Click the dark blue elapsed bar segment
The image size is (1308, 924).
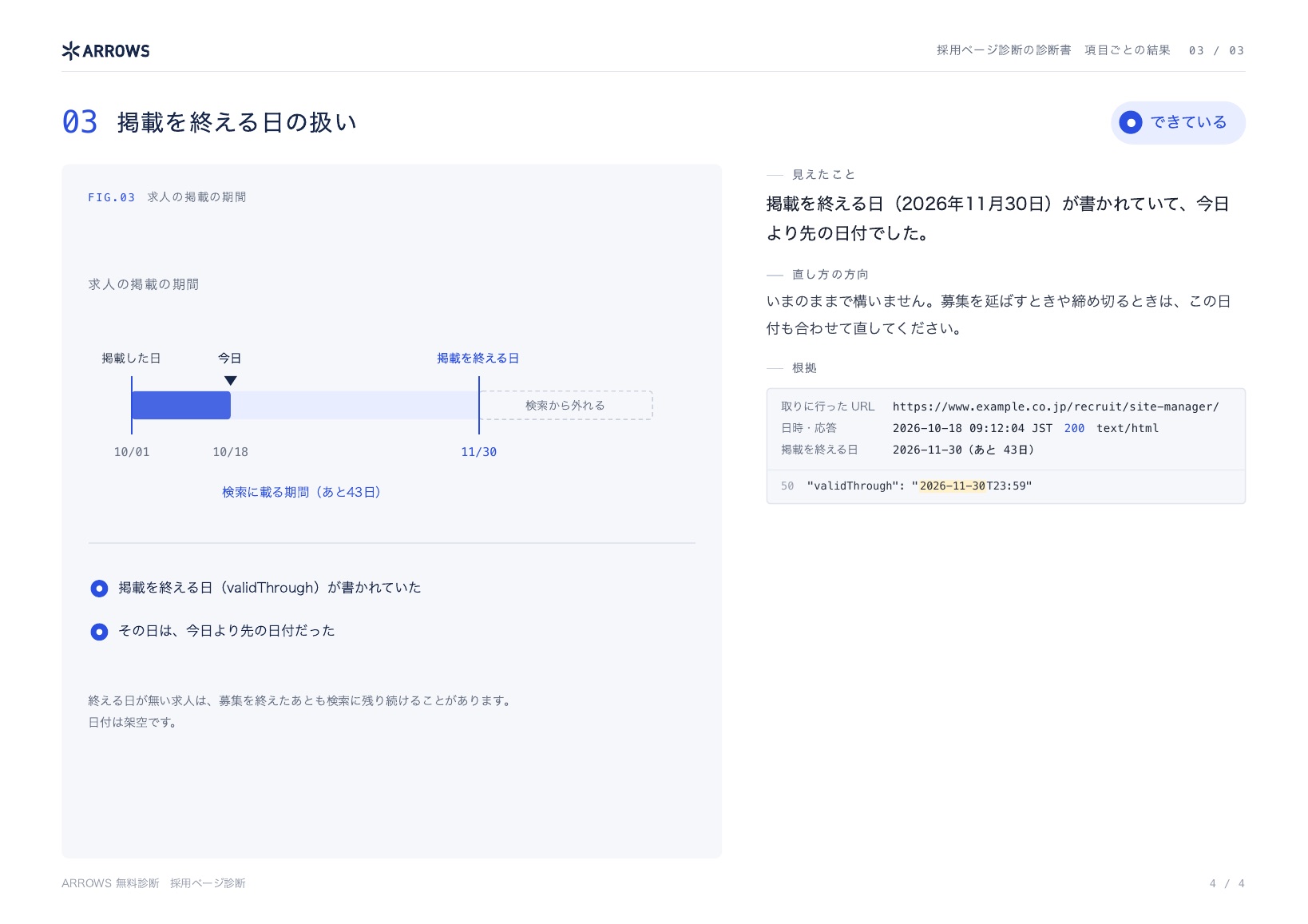[x=181, y=406]
